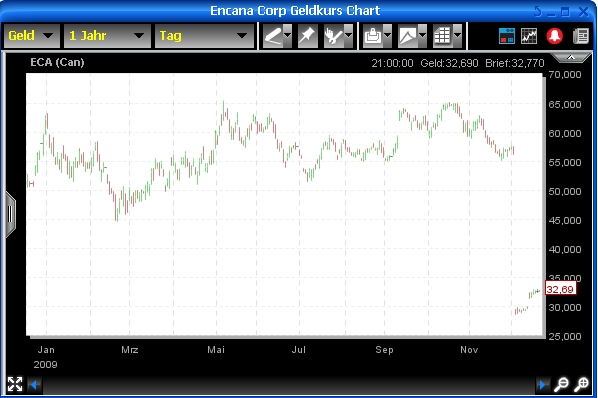This screenshot has height=398, width=598.
Task: Open the Geld price type dropdown
Action: (x=32, y=36)
